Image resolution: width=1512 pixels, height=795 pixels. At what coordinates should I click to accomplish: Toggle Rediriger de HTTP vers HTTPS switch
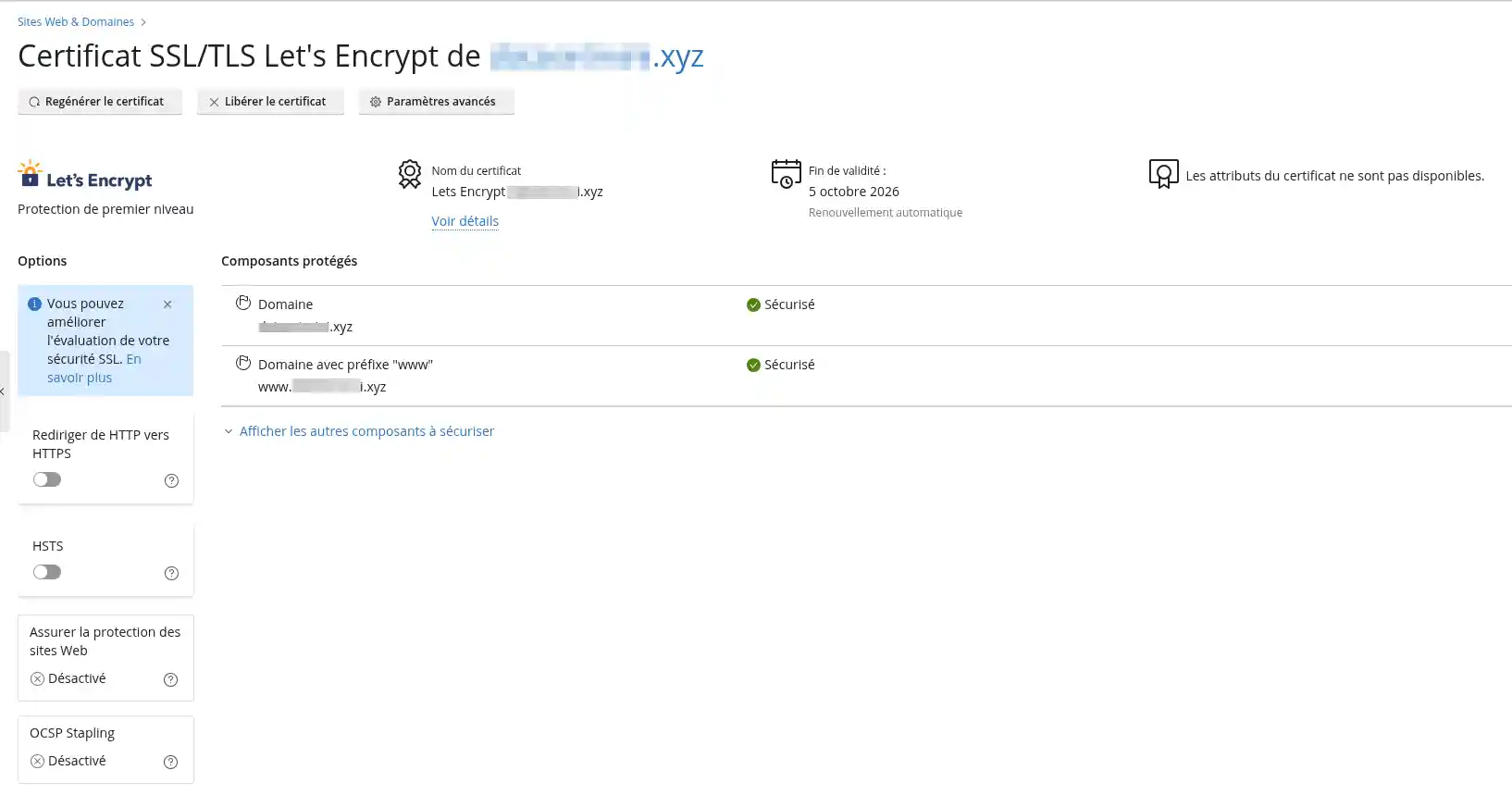(x=47, y=479)
